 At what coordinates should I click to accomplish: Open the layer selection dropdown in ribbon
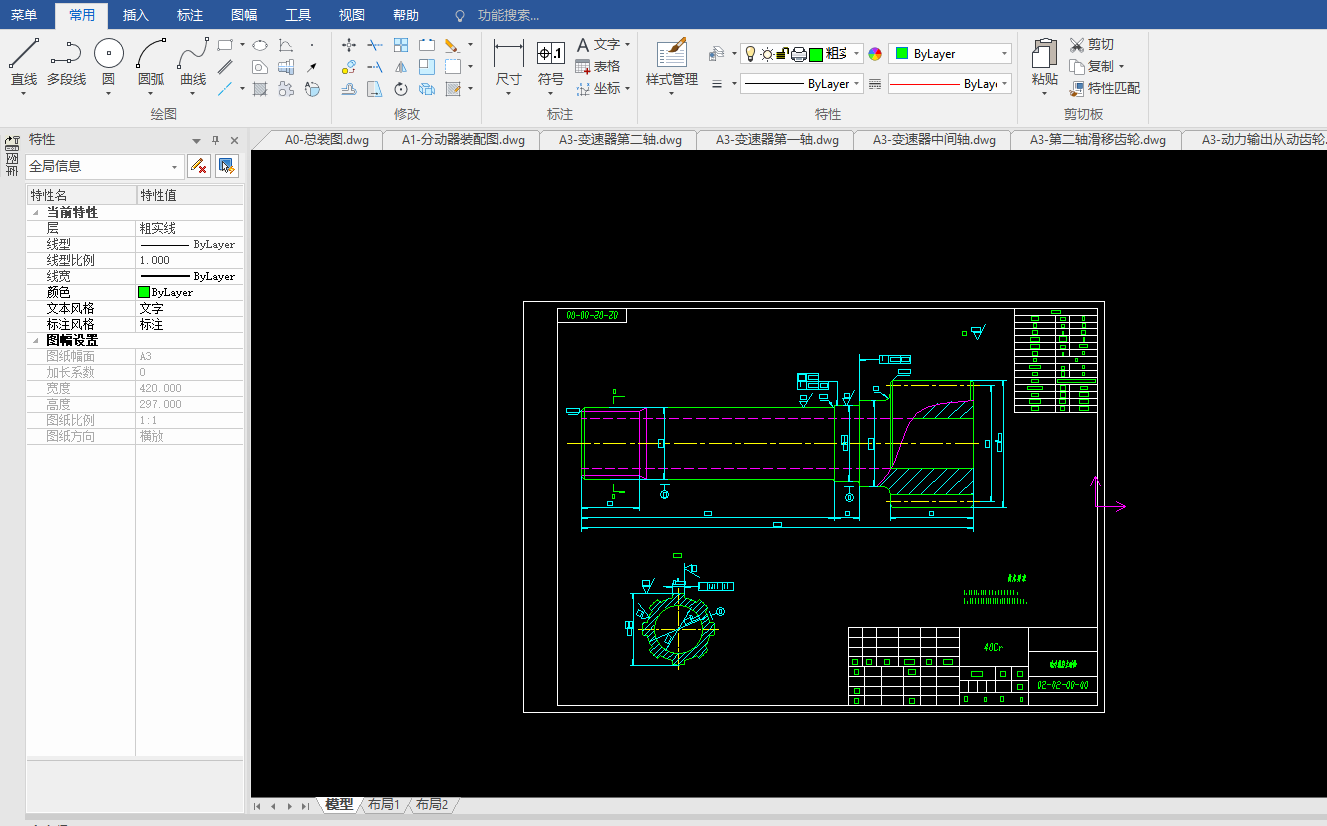coord(802,54)
